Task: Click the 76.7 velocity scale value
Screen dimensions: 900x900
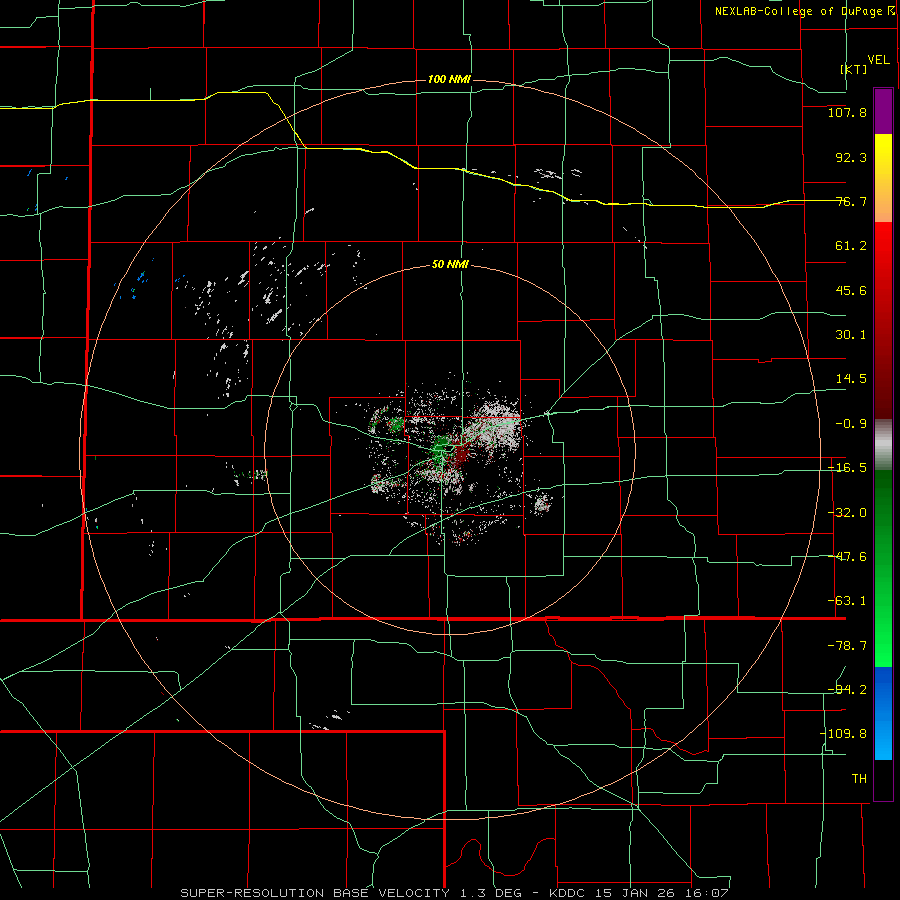Action: point(851,201)
